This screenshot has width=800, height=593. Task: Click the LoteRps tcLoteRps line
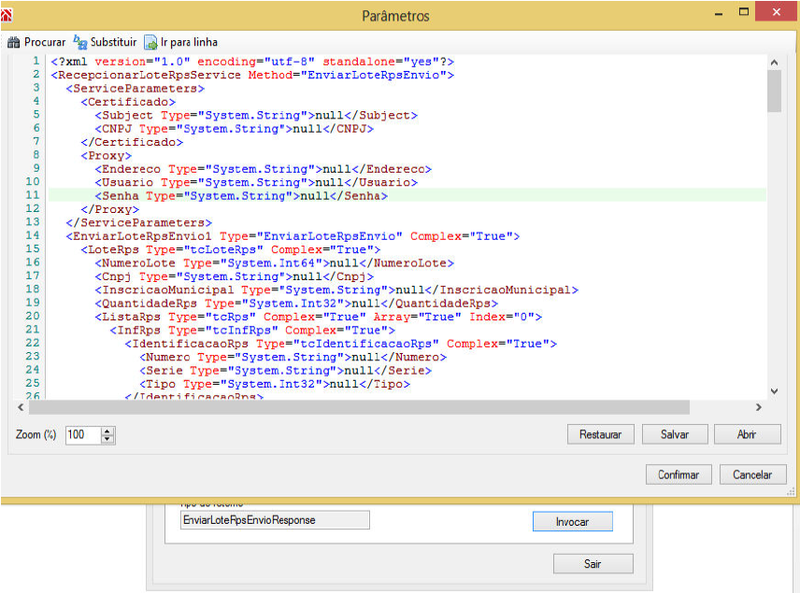pyautogui.click(x=230, y=250)
